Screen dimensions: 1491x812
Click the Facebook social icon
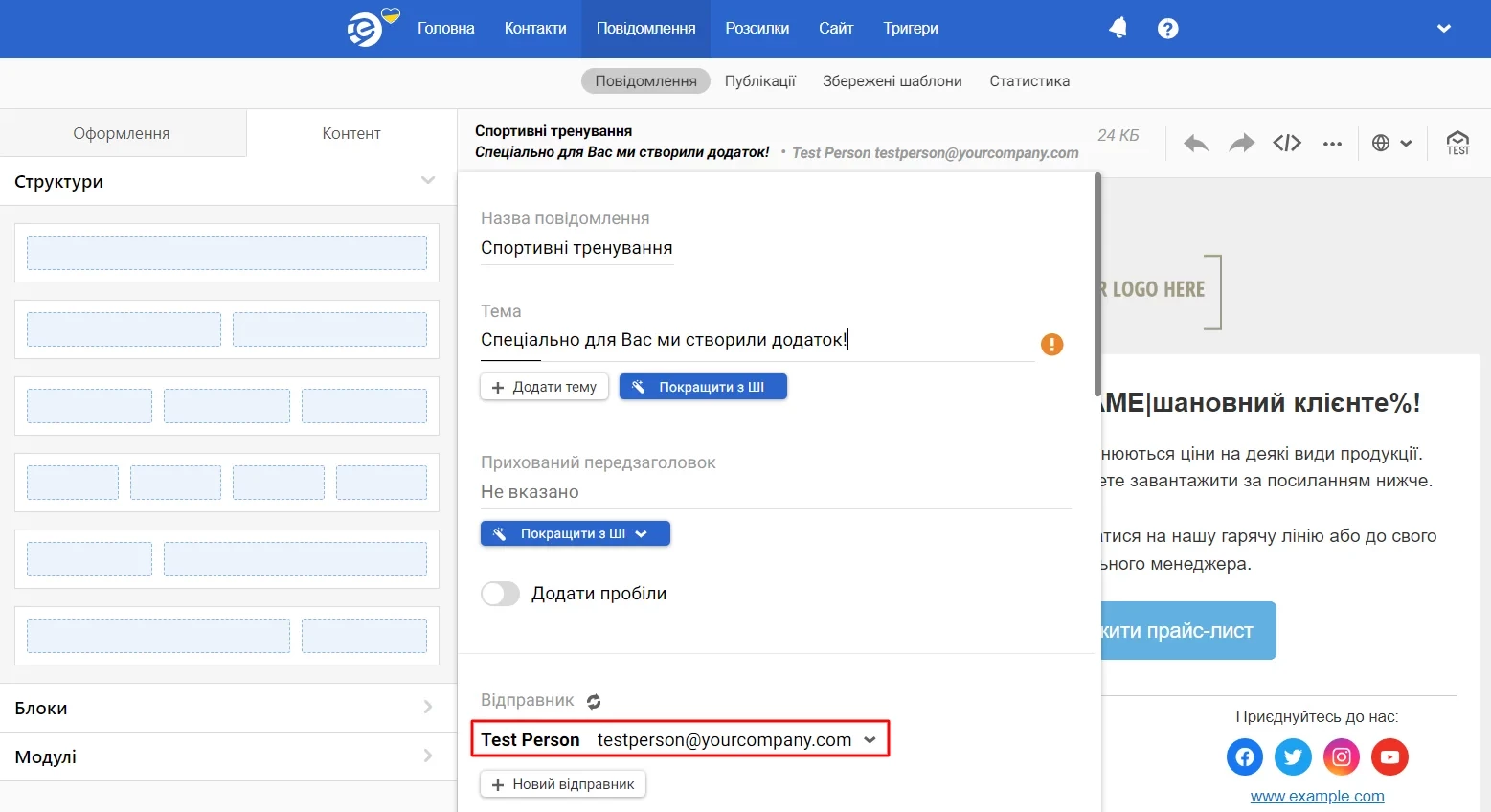pos(1244,757)
